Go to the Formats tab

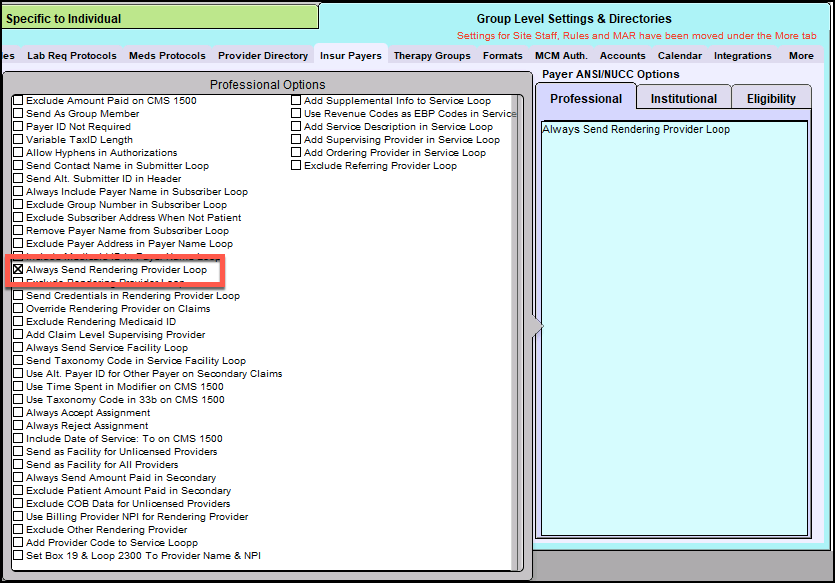click(x=503, y=56)
